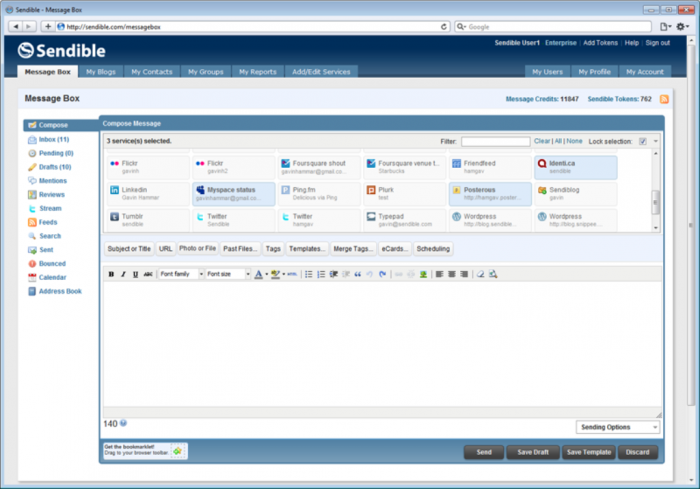The image size is (700, 489).
Task: Insert an image into the message
Action: tap(423, 274)
